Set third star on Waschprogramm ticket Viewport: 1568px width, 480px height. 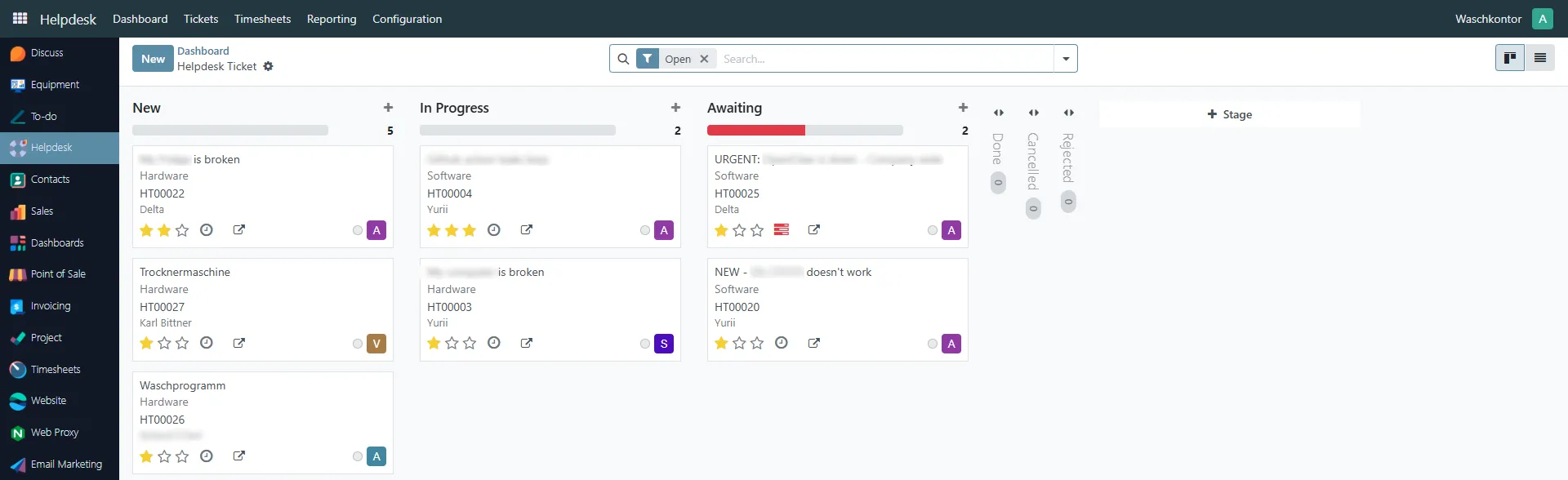point(182,456)
